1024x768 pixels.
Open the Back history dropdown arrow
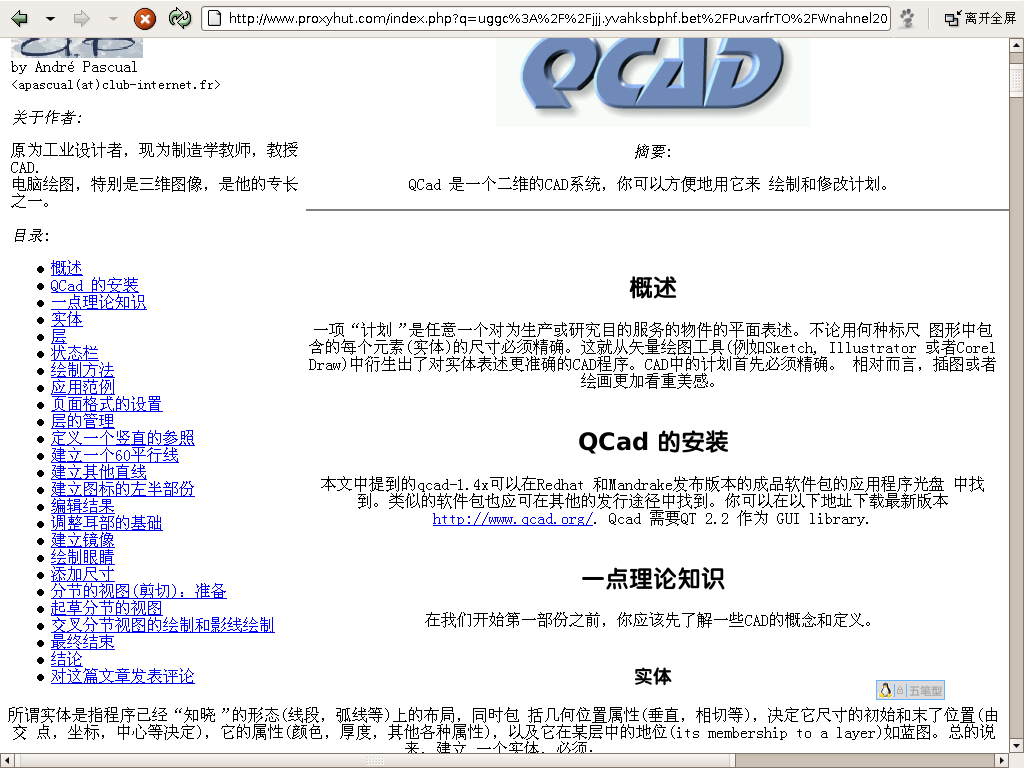click(50, 19)
